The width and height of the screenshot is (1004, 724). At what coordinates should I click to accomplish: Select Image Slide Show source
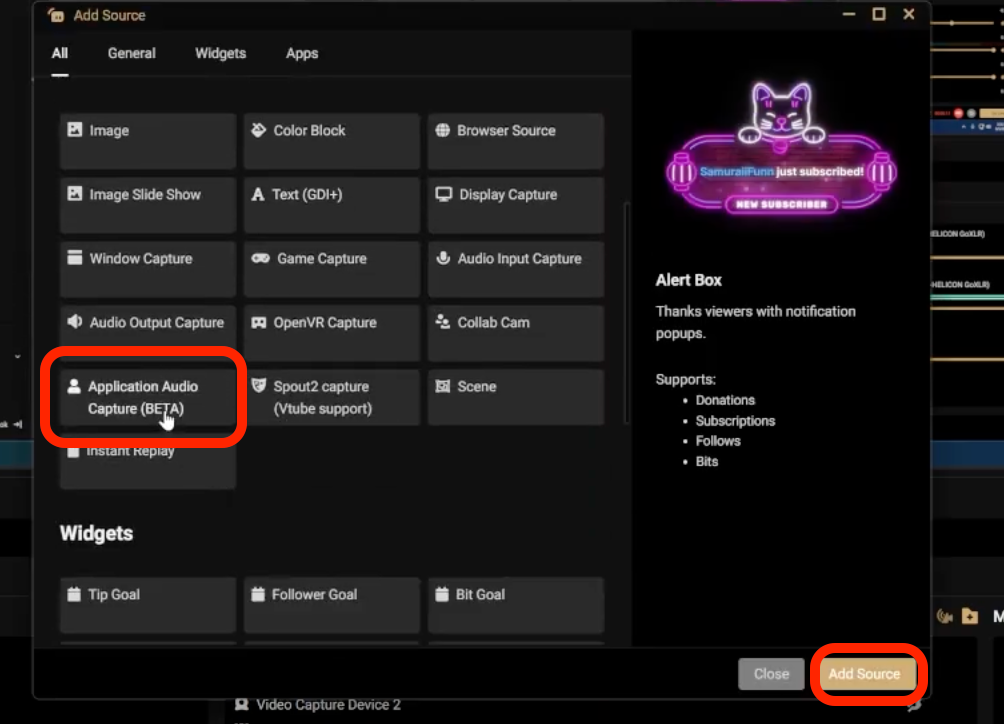[x=147, y=195]
